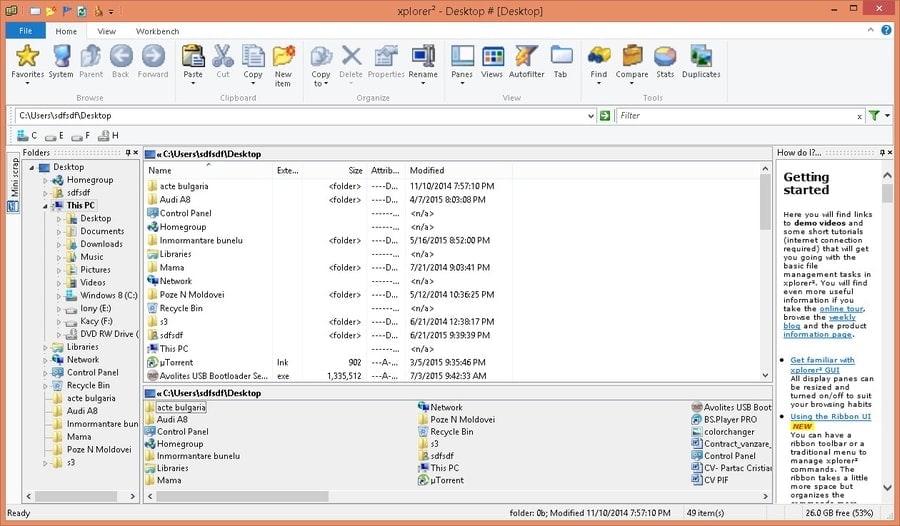Go to Parent folder
Image resolution: width=900 pixels, height=526 pixels.
[x=91, y=61]
